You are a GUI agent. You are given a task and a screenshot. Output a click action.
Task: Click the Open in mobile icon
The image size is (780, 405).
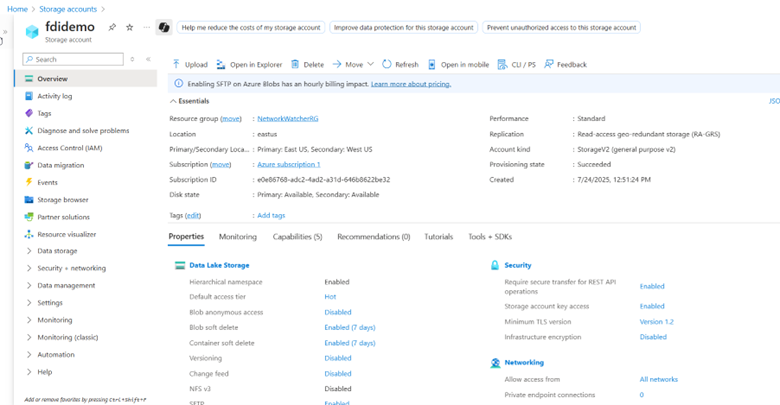(432, 64)
